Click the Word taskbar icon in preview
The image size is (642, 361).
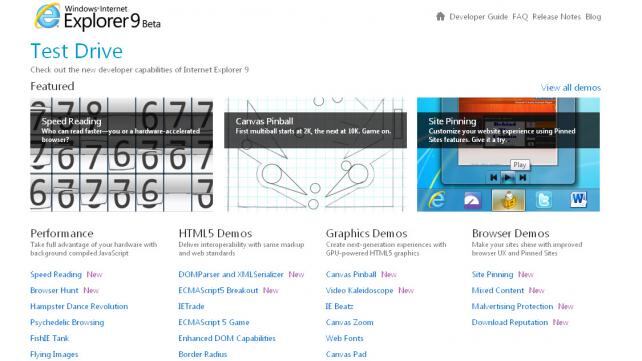click(579, 200)
